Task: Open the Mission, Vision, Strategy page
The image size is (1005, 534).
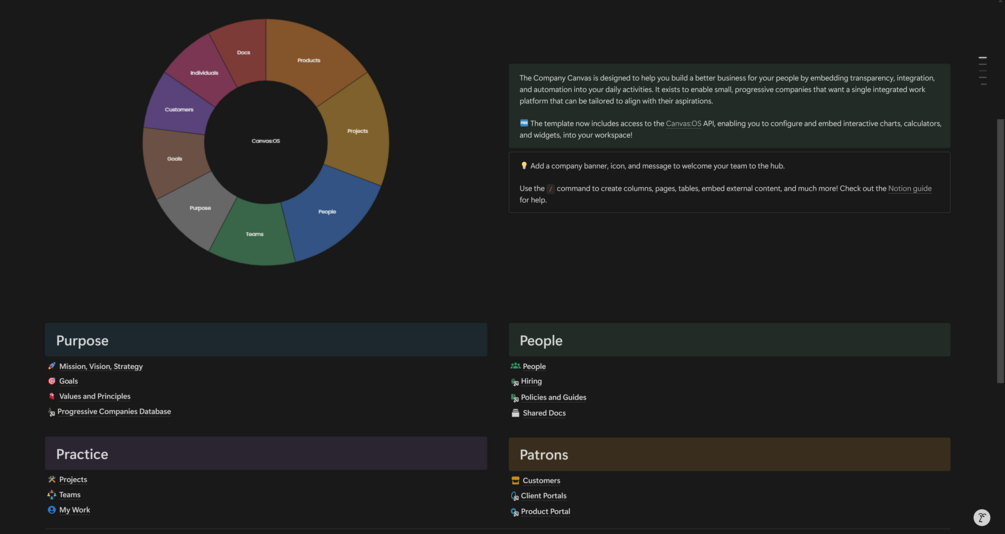Action: tap(101, 367)
